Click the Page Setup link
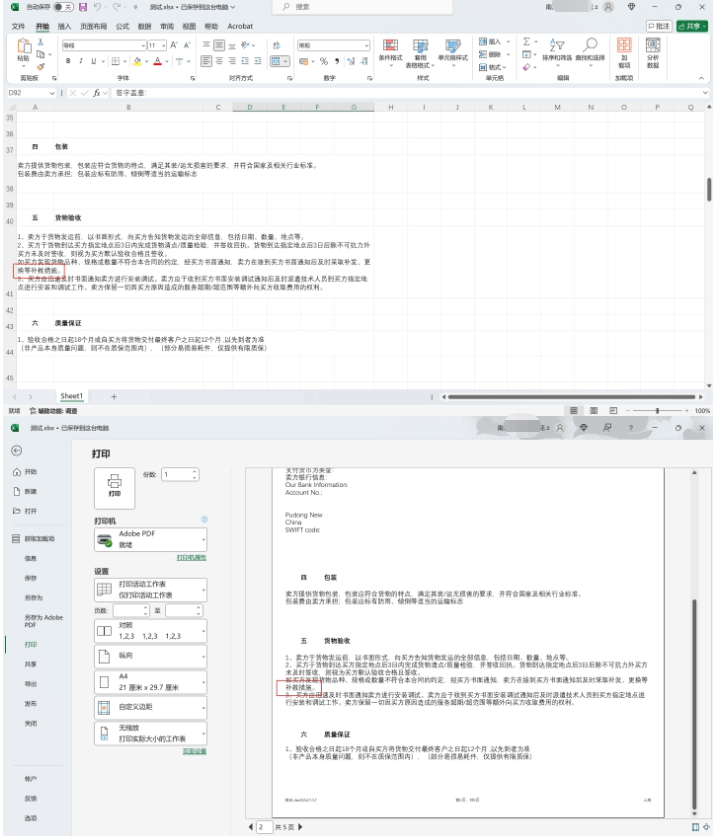This screenshot has width=713, height=840. point(195,752)
